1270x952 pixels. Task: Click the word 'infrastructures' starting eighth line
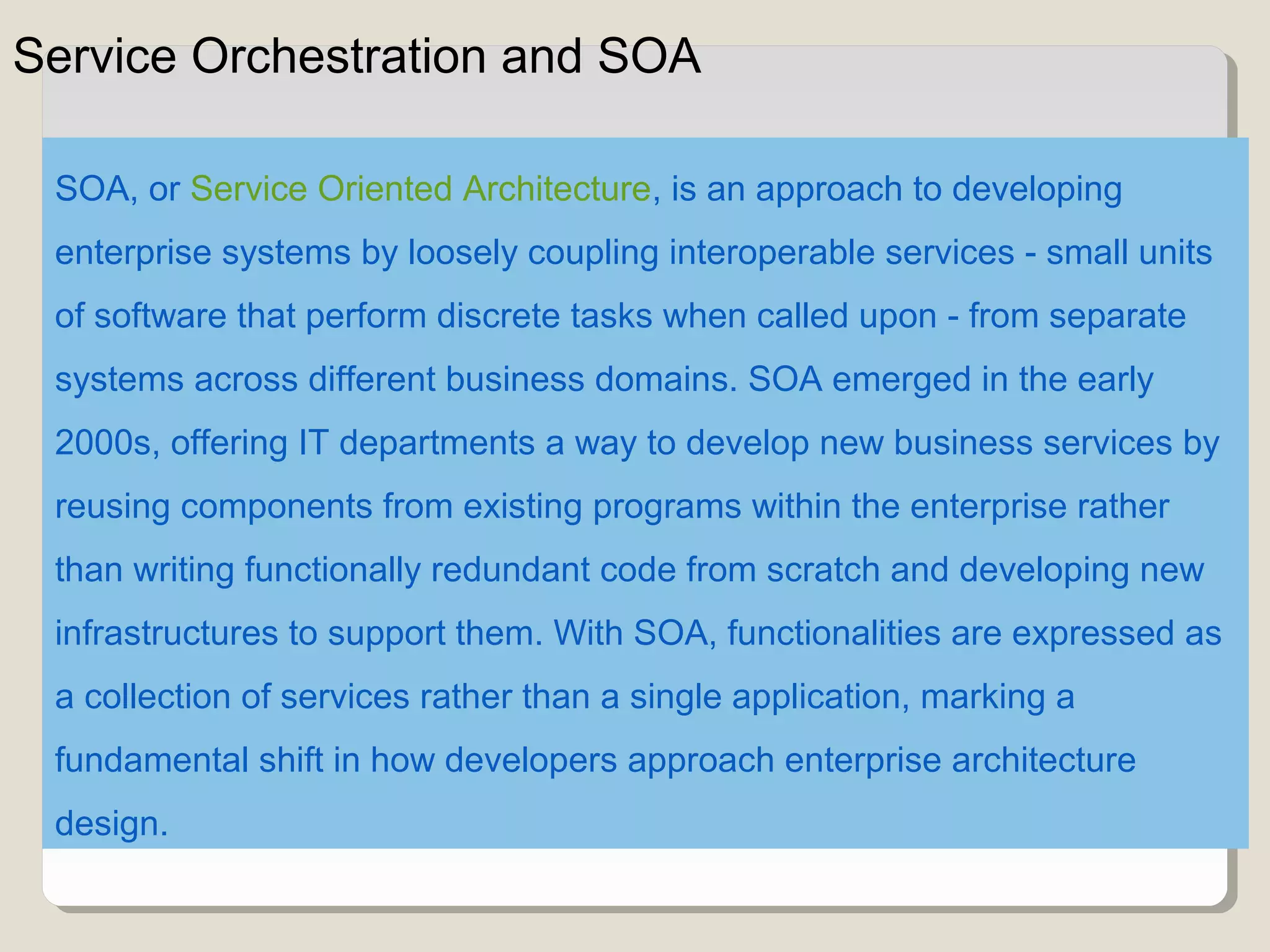166,633
